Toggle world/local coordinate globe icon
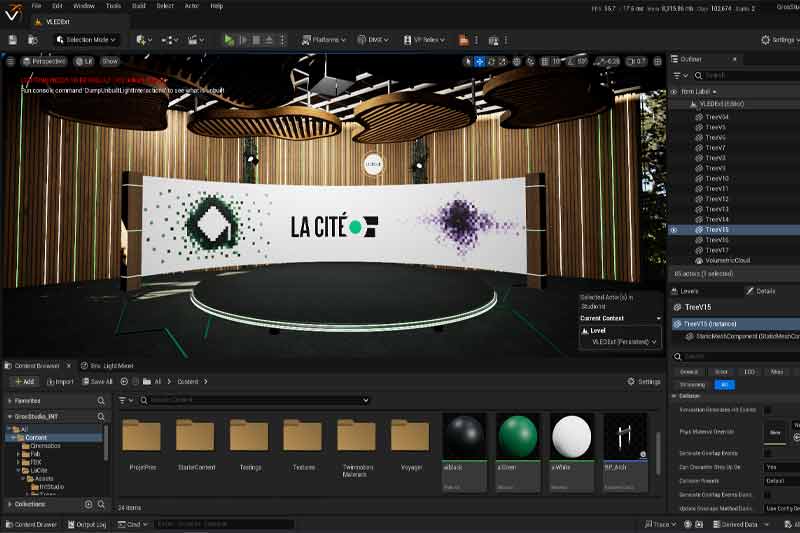The image size is (800, 533). pyautogui.click(x=517, y=61)
